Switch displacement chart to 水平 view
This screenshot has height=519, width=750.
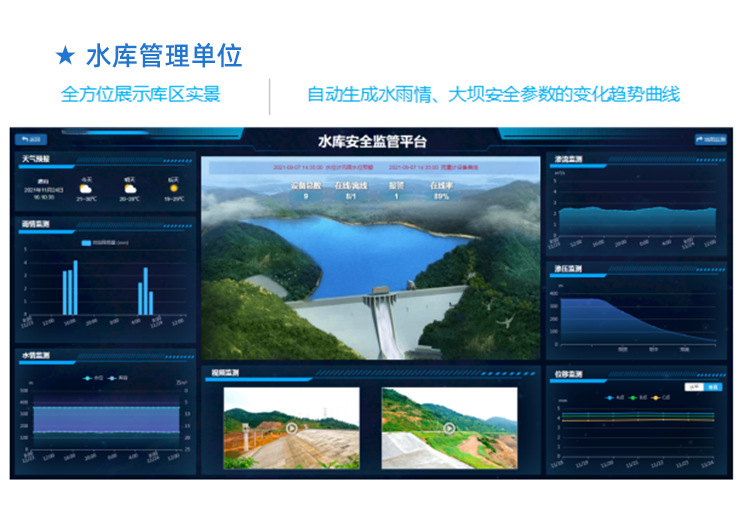[694, 386]
